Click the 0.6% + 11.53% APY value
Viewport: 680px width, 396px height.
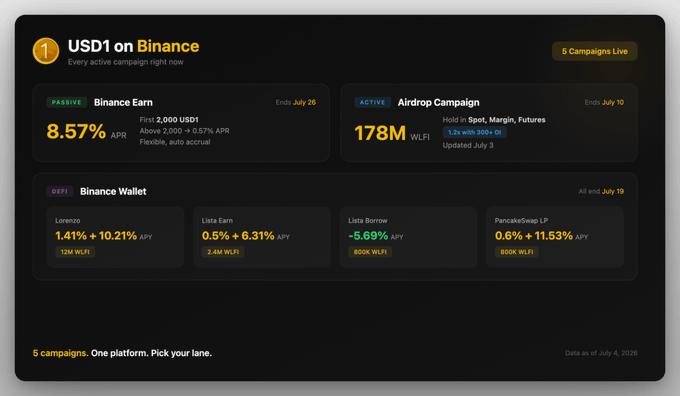[x=541, y=236]
